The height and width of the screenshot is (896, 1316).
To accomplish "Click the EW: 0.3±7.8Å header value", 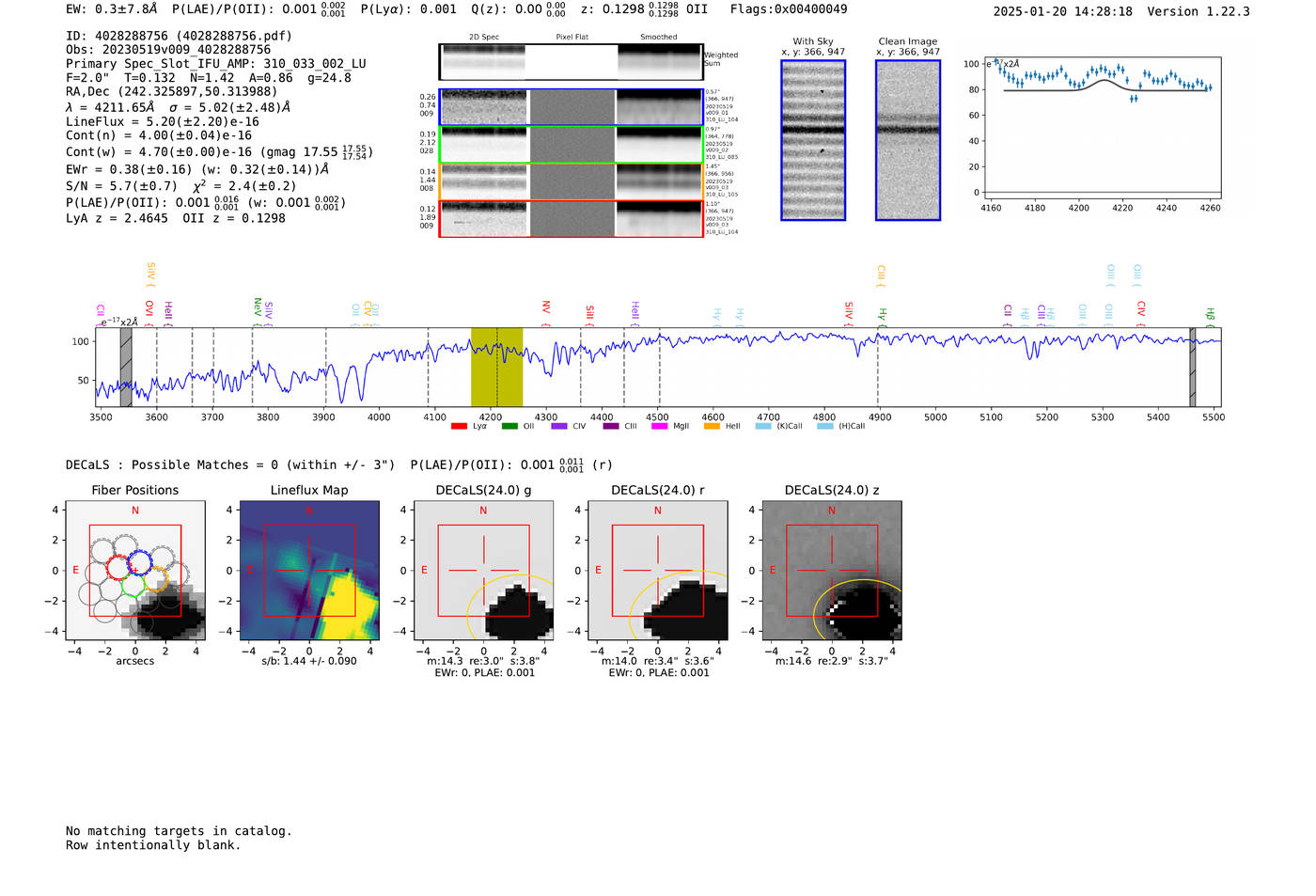I will (x=112, y=9).
